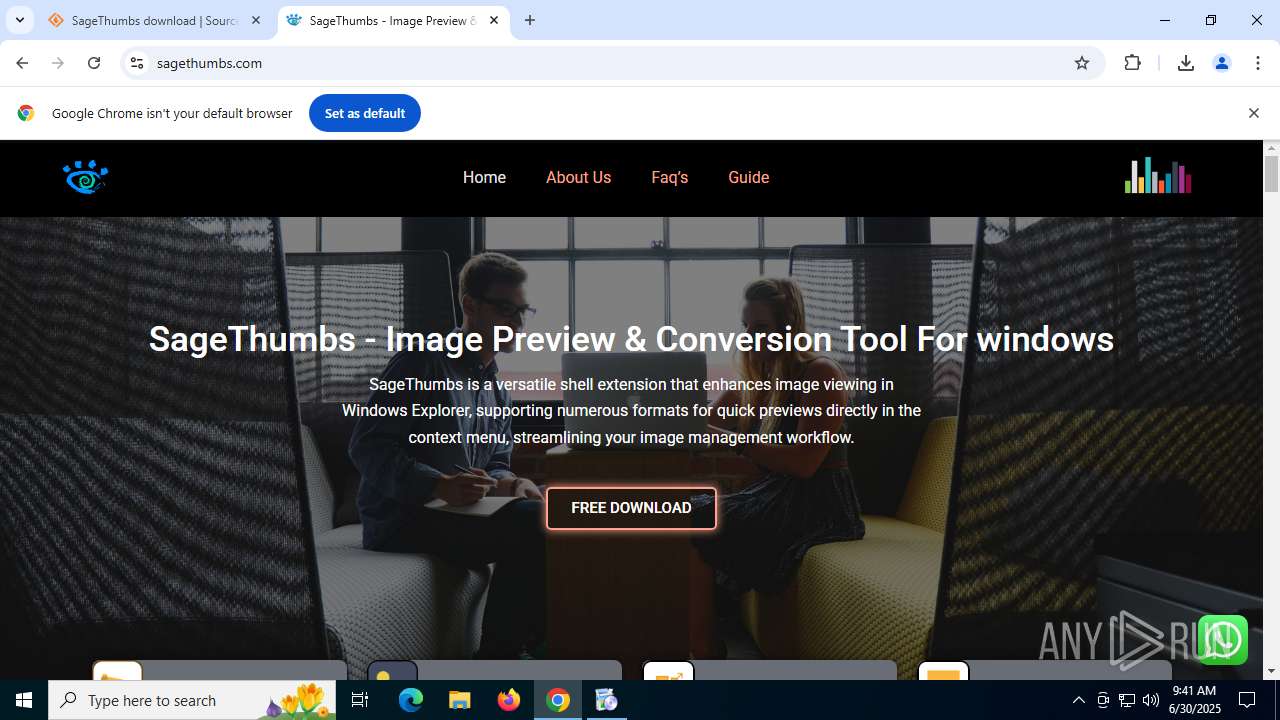Open the About Us page
The width and height of the screenshot is (1280, 720).
[578, 177]
